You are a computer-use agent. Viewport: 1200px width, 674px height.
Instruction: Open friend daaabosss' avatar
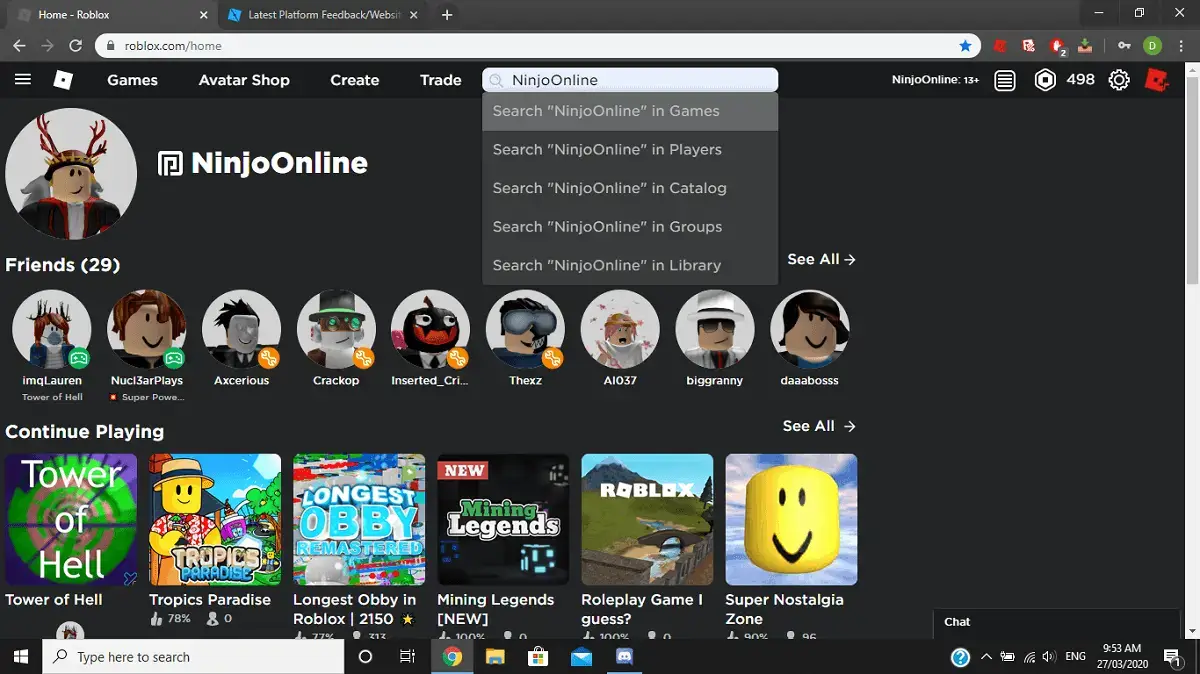point(810,330)
